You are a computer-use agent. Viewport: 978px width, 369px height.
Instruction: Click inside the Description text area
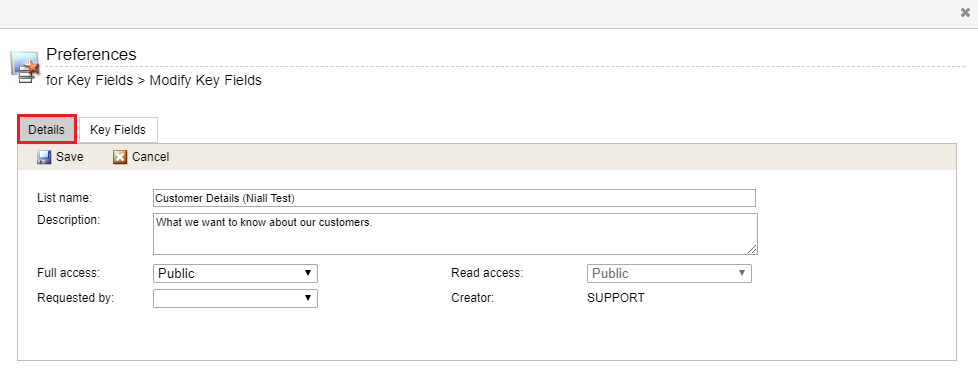(455, 234)
